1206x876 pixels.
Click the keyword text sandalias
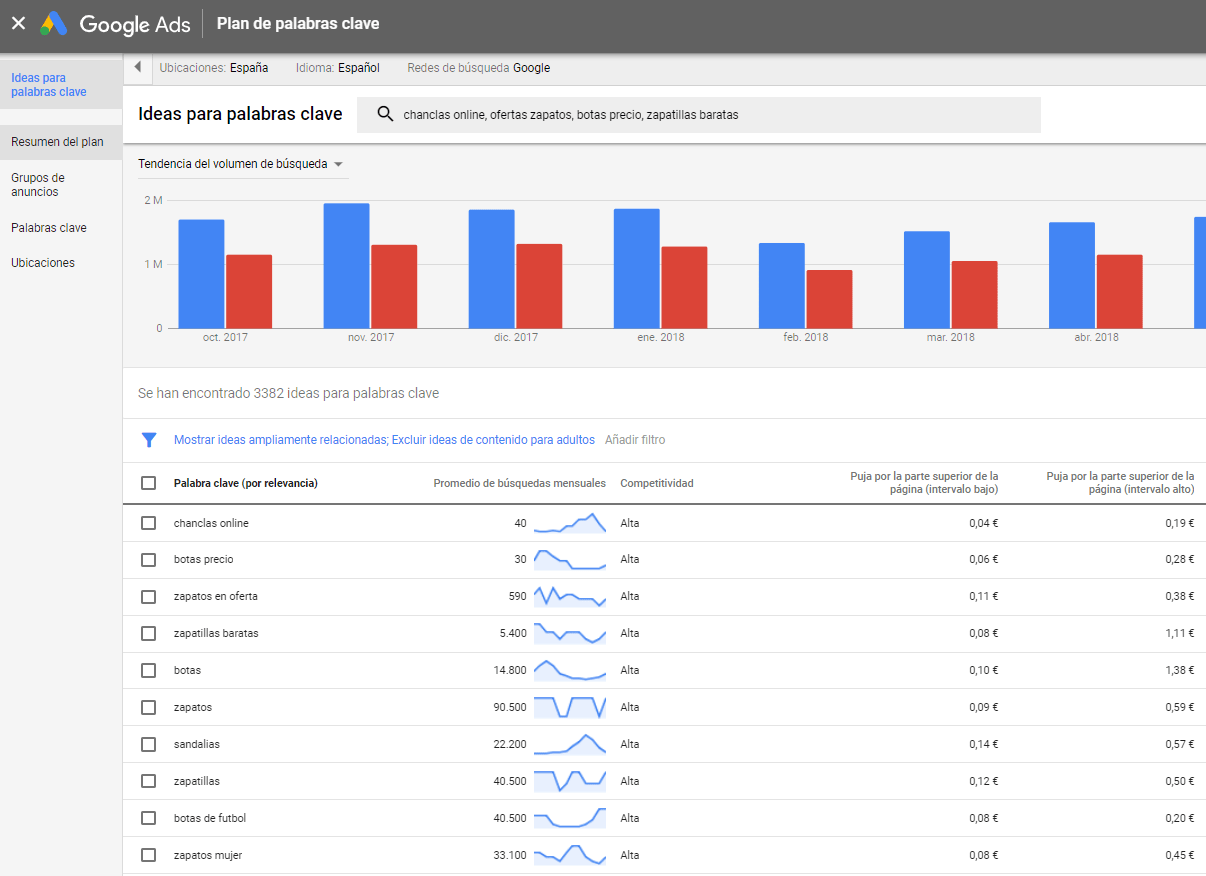pos(197,745)
